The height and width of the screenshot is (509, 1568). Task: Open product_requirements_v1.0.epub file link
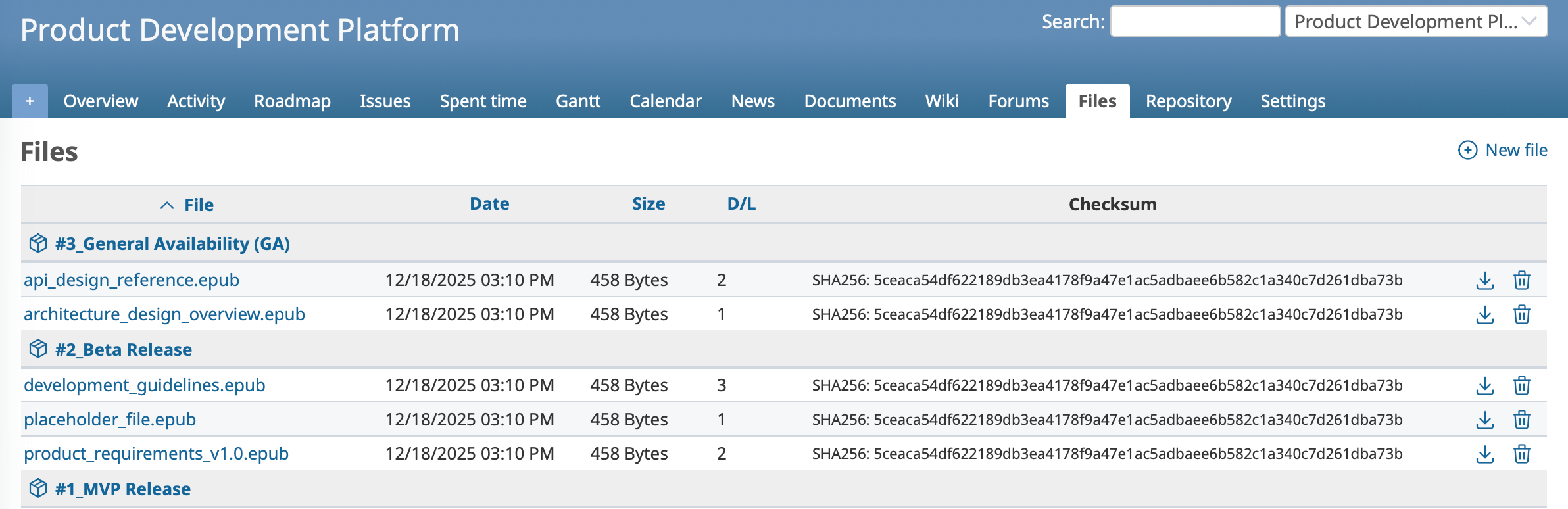coord(157,454)
